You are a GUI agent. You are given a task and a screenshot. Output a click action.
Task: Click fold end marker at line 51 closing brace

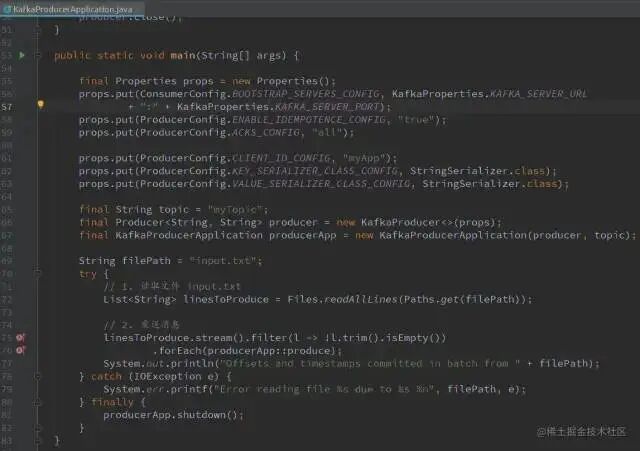38,30
